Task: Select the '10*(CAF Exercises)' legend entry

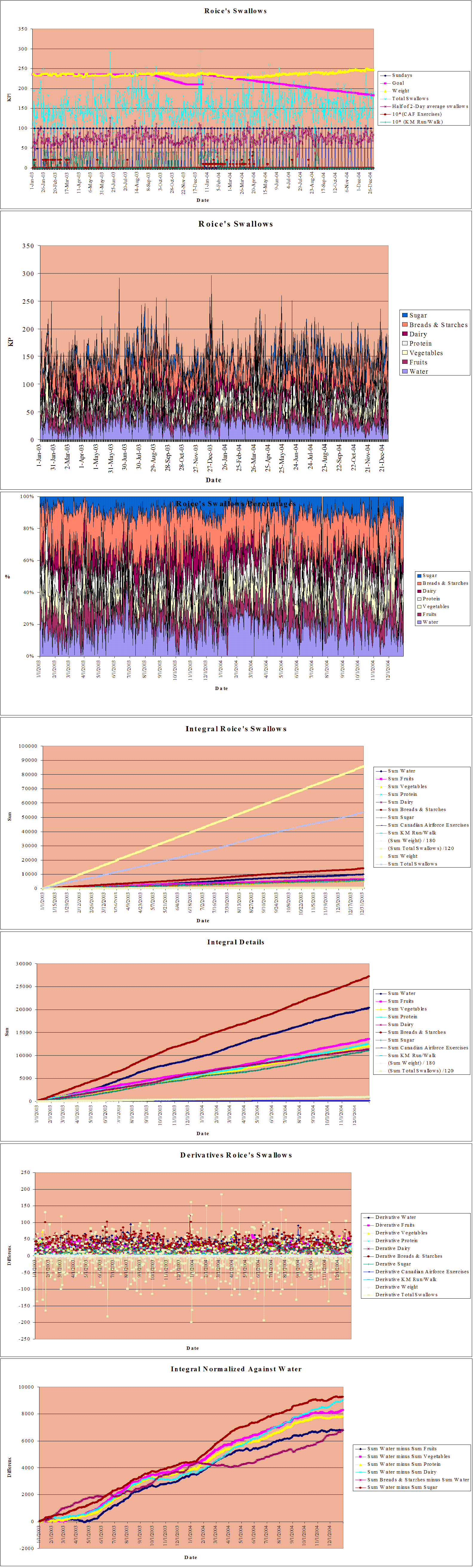Action: (x=417, y=114)
